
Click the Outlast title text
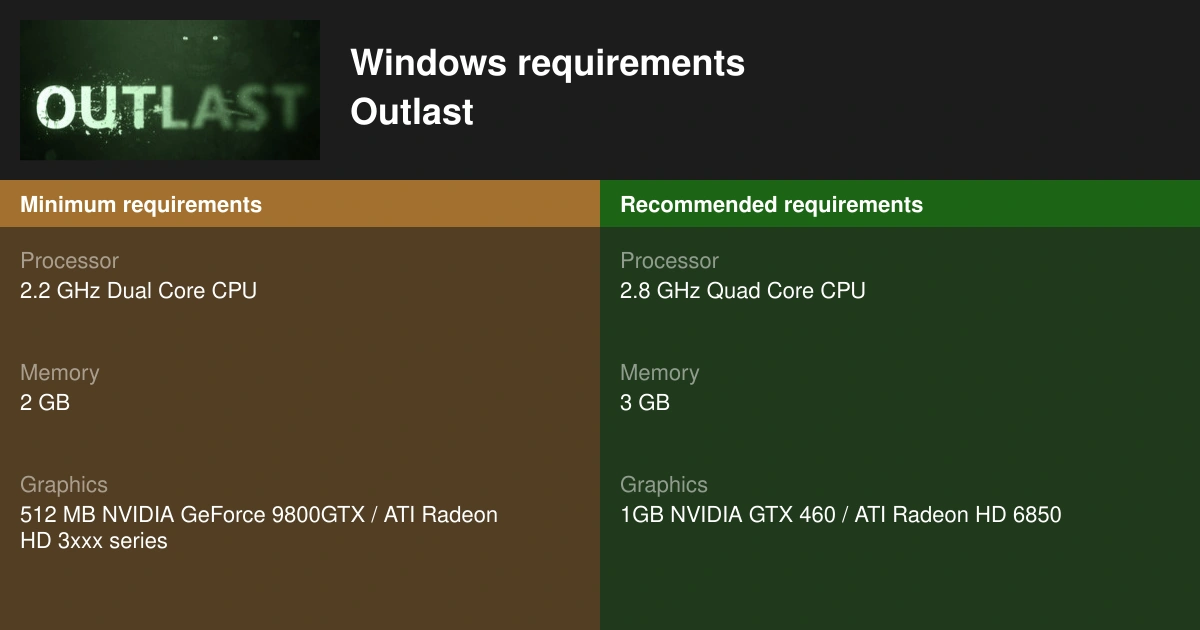point(412,112)
